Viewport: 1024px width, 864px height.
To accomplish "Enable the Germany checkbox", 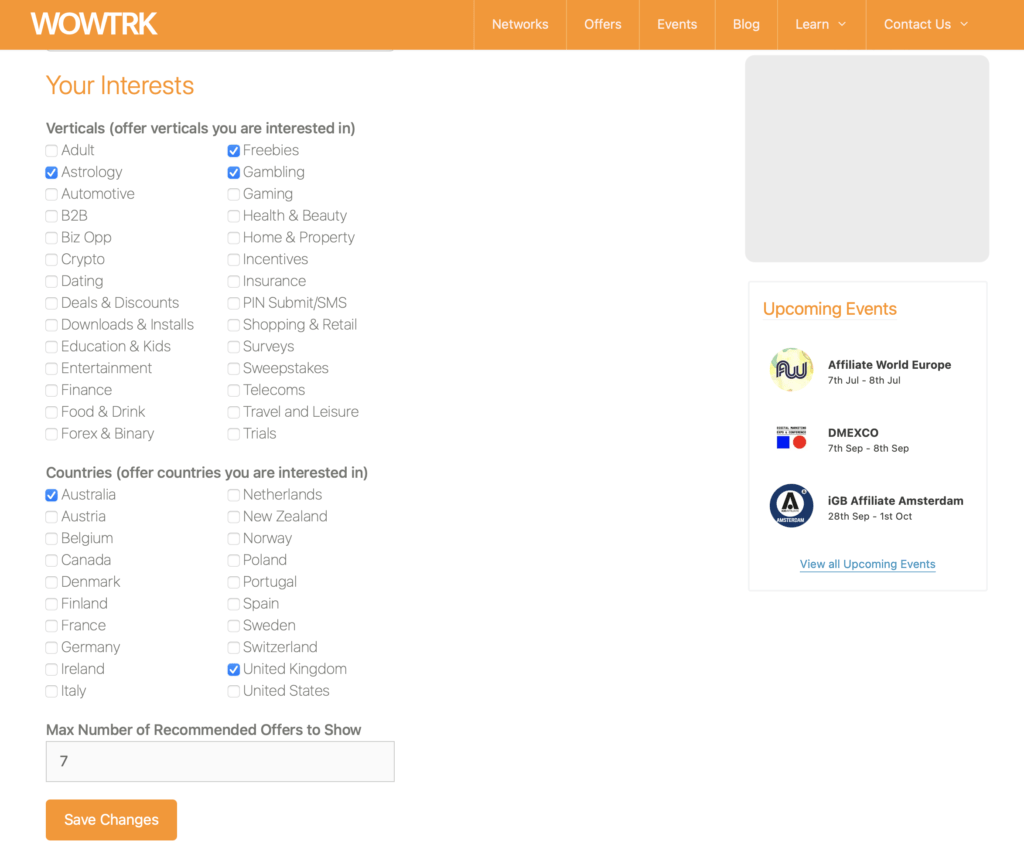I will (x=51, y=647).
